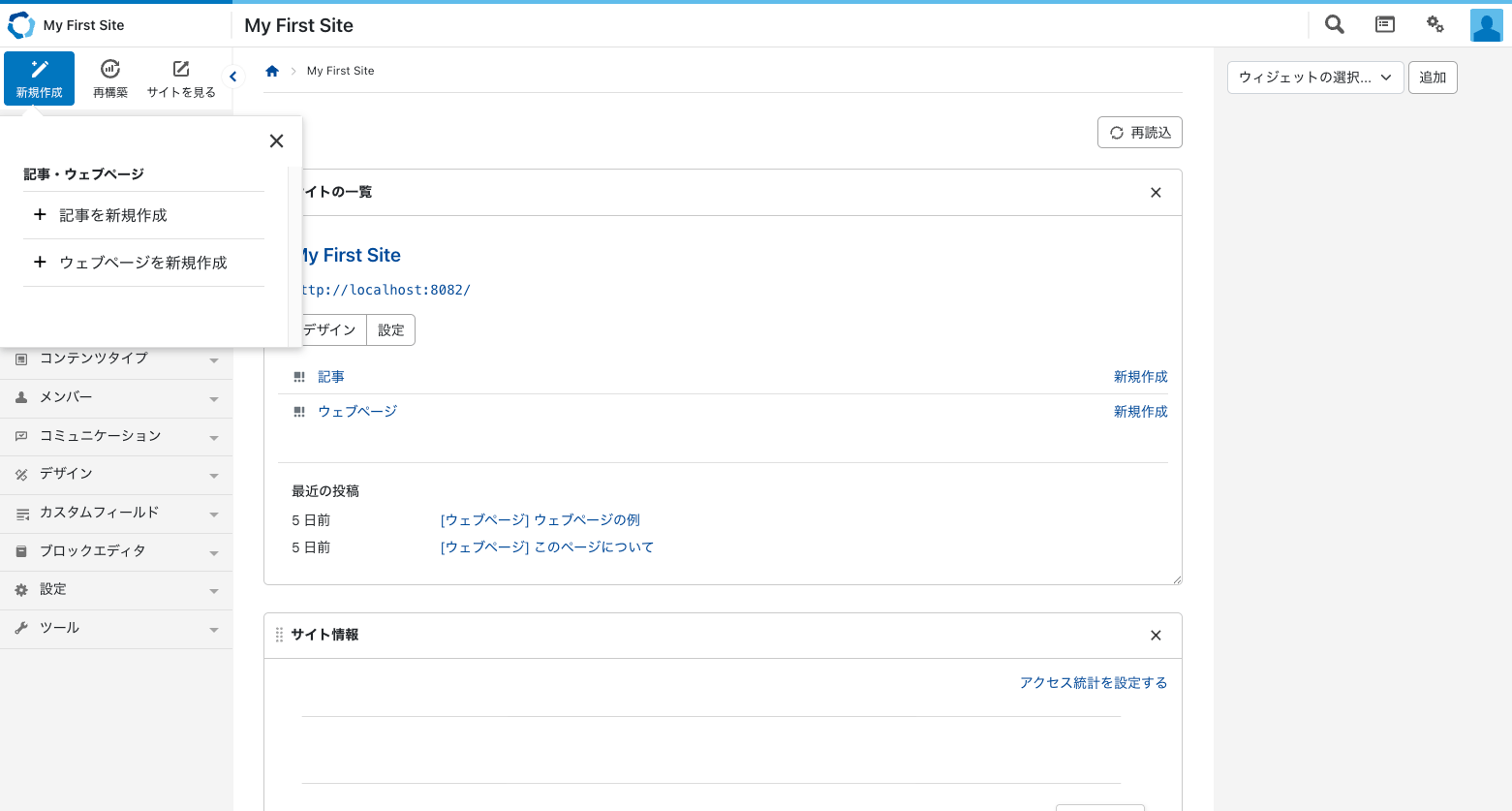Click the icon beside 記事 row
This screenshot has width=1512, height=811.
point(299,377)
